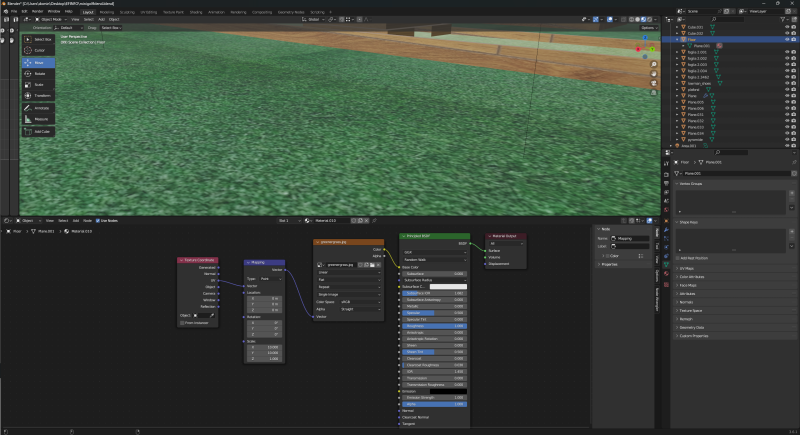Click the viewport pan hand icon
Viewport: 800px width, 435px height.
click(x=654, y=74)
